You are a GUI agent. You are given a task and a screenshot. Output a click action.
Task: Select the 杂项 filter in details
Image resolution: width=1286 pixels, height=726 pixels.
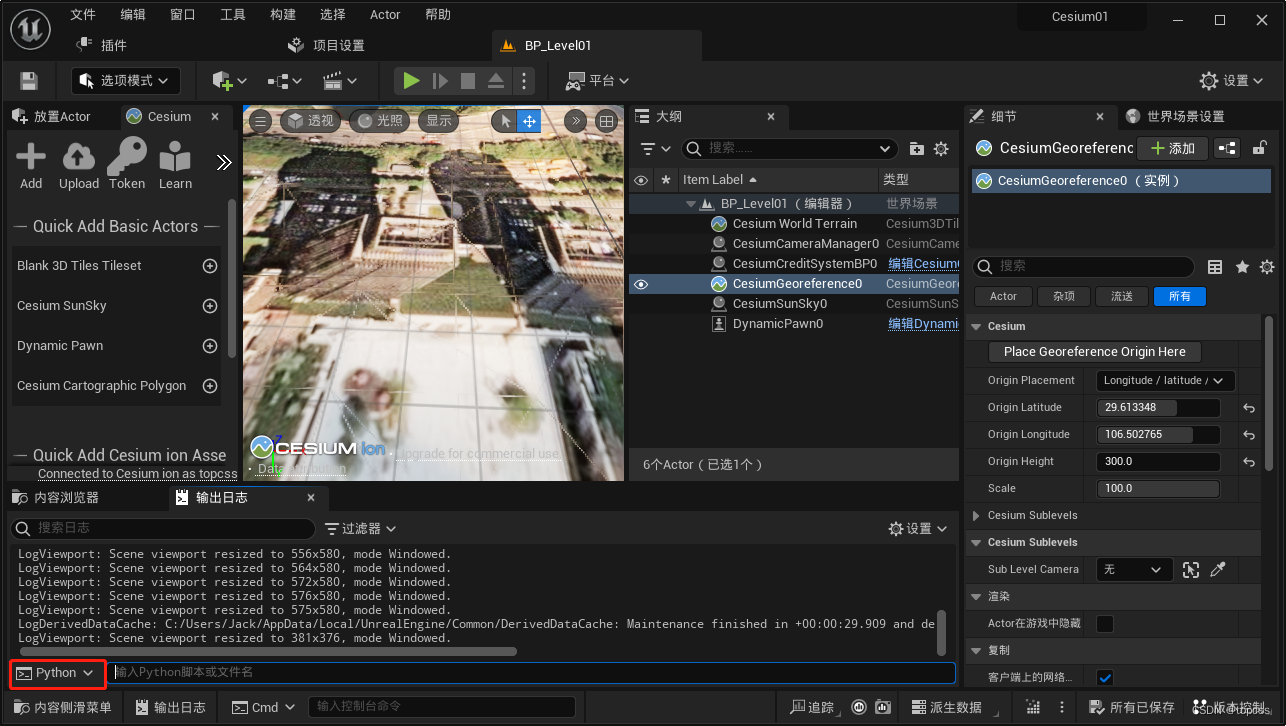coord(1063,296)
